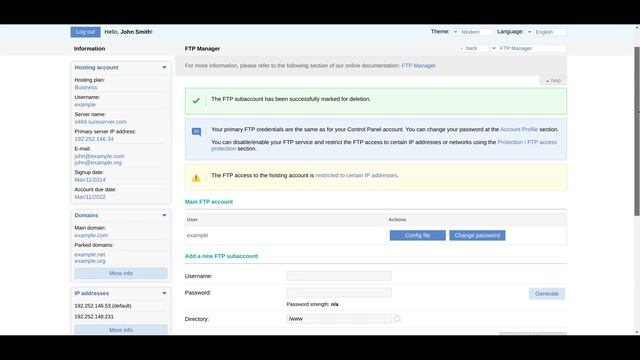Open the Language dropdown
This screenshot has height=360, width=640.
pos(546,32)
